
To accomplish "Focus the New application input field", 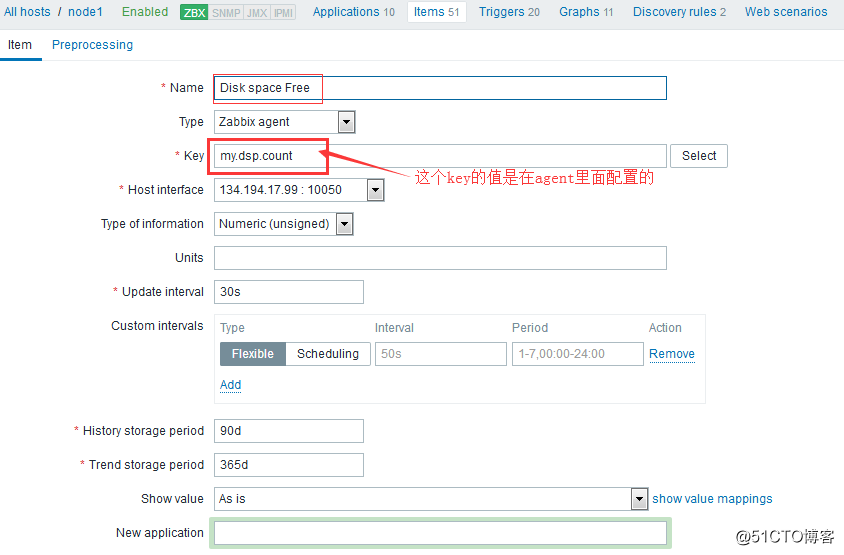I will [x=440, y=533].
